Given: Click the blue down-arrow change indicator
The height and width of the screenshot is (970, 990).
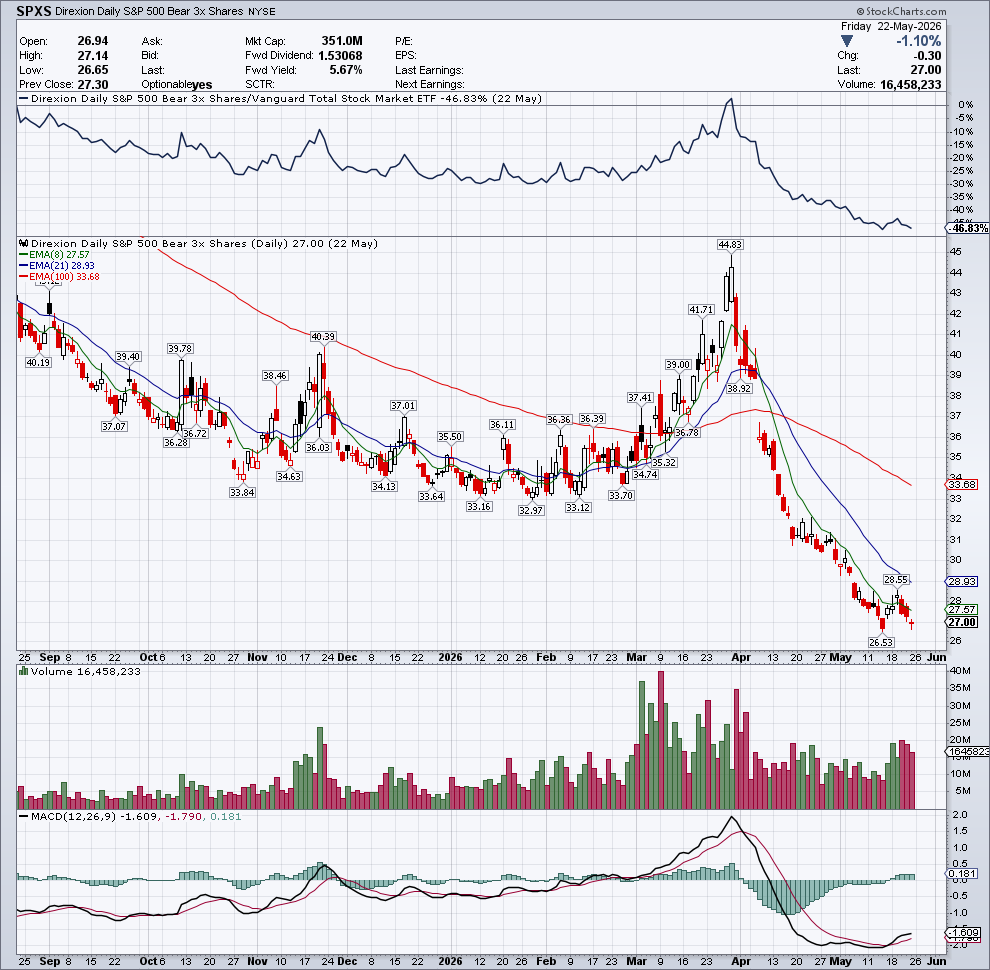Looking at the screenshot, I should pyautogui.click(x=847, y=41).
